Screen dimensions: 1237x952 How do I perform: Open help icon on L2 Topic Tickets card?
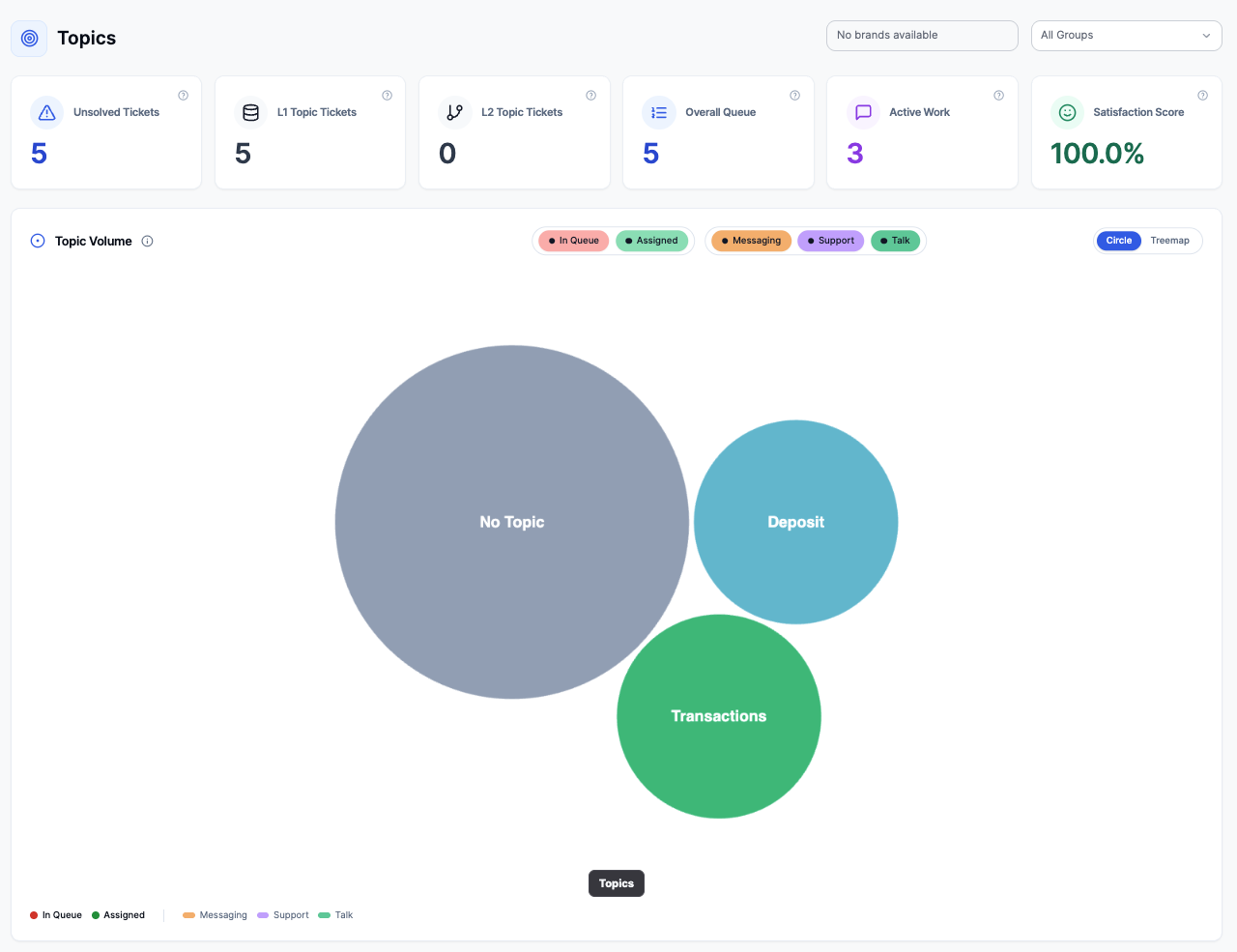tap(590, 96)
